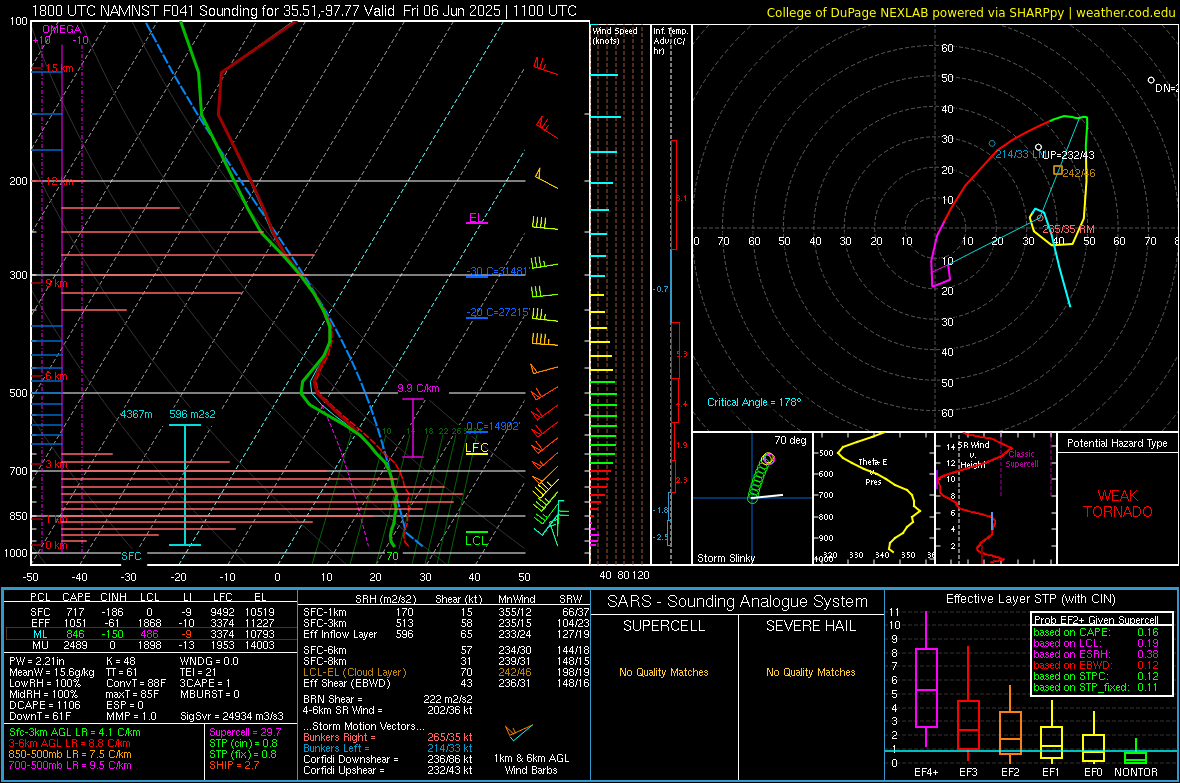Click the SARS - Sounding Analogue System heading
The image size is (1180, 783).
point(738,602)
